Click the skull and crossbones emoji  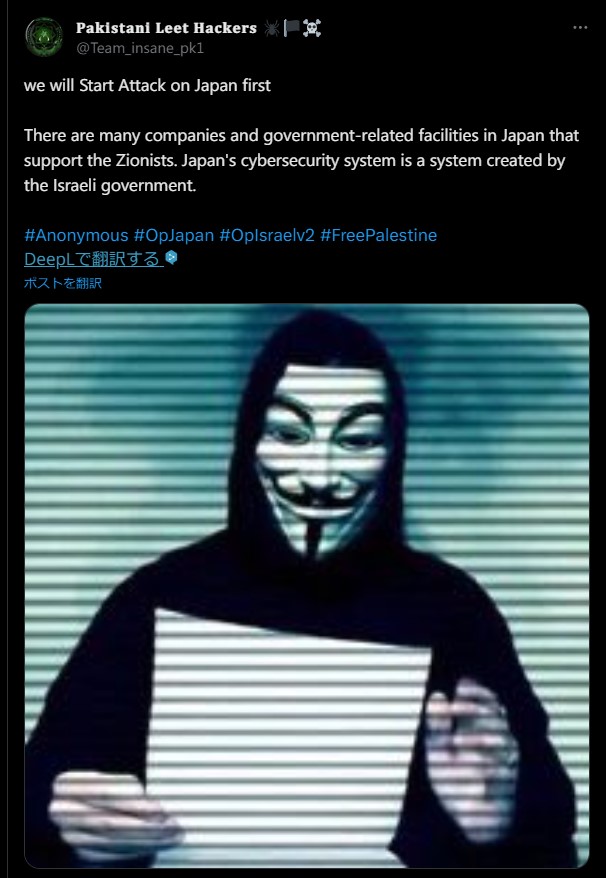tap(312, 28)
